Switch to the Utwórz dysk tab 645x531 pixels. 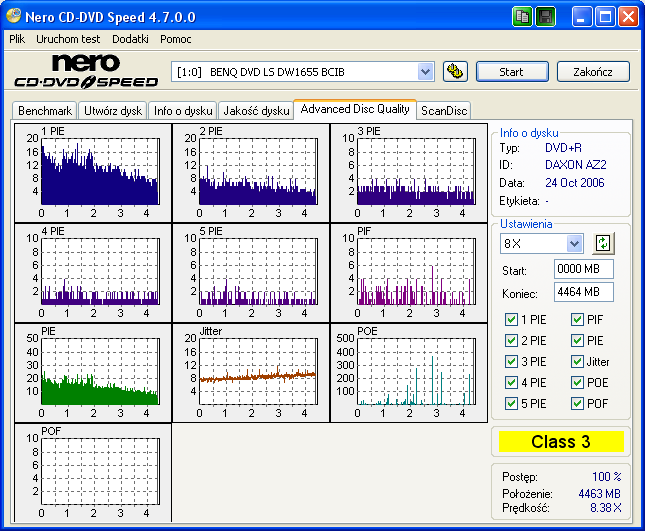[x=113, y=111]
